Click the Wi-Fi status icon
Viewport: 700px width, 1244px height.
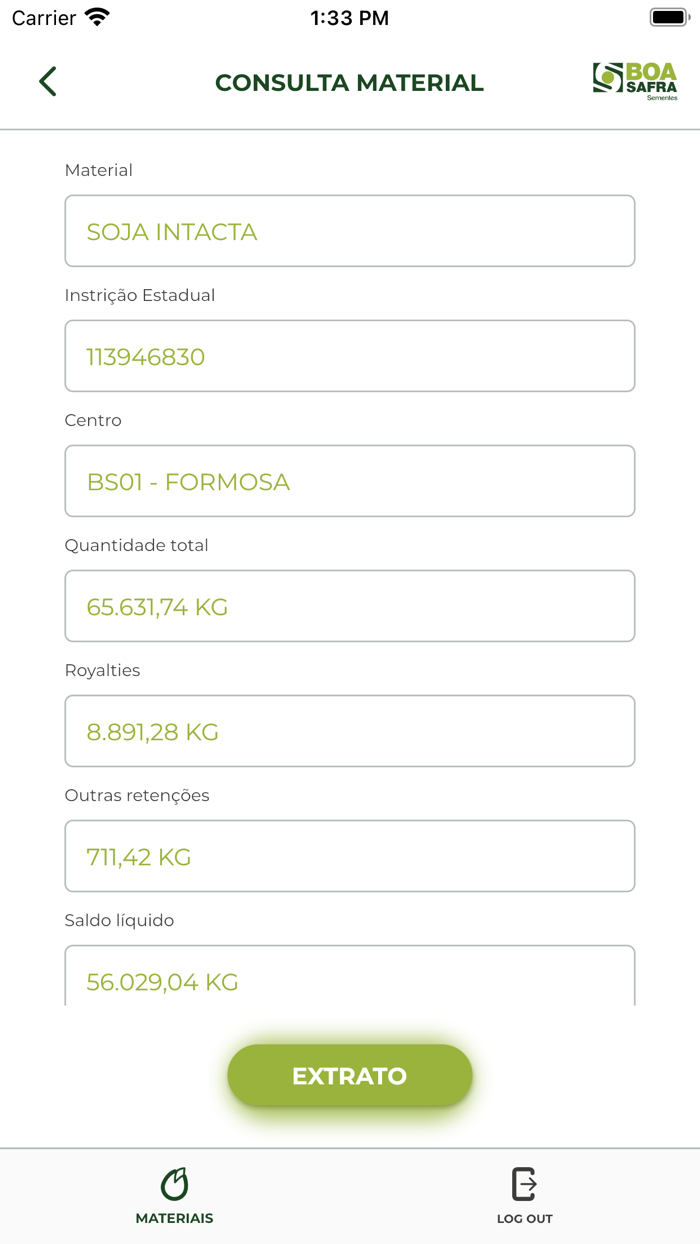click(97, 18)
